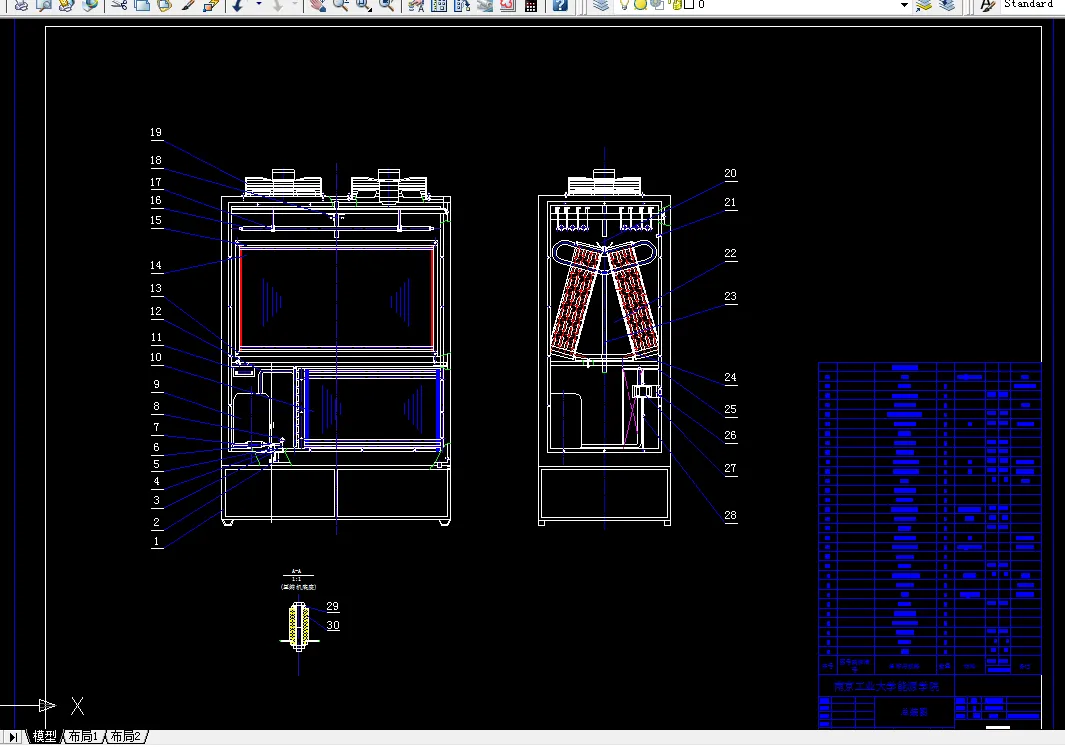Image resolution: width=1065 pixels, height=747 pixels.
Task: Open the Text Style manager icon
Action: click(988, 5)
